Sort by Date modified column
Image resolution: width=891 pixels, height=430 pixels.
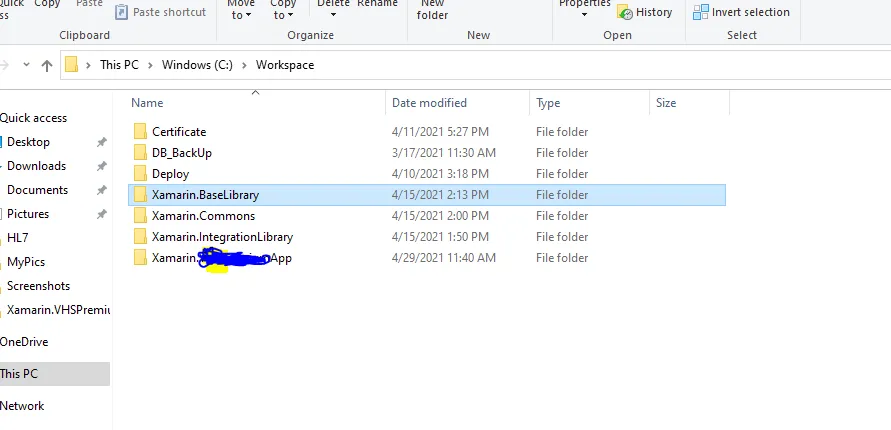[x=430, y=103]
